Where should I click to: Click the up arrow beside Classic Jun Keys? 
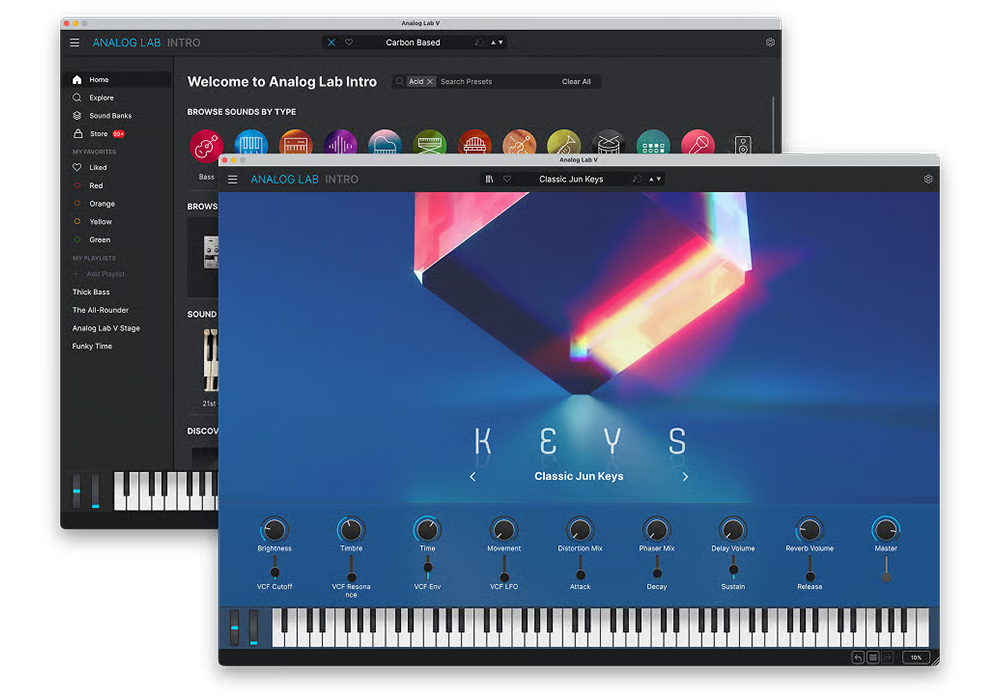click(x=651, y=179)
